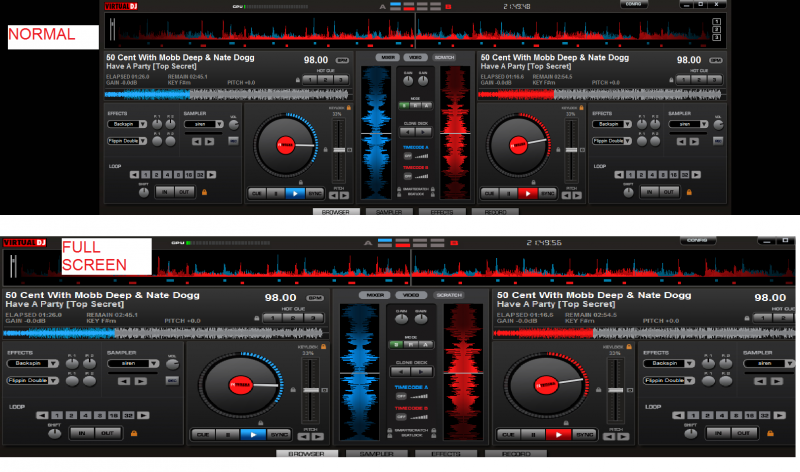Click the left deck BPM button in the normal window

(341, 60)
